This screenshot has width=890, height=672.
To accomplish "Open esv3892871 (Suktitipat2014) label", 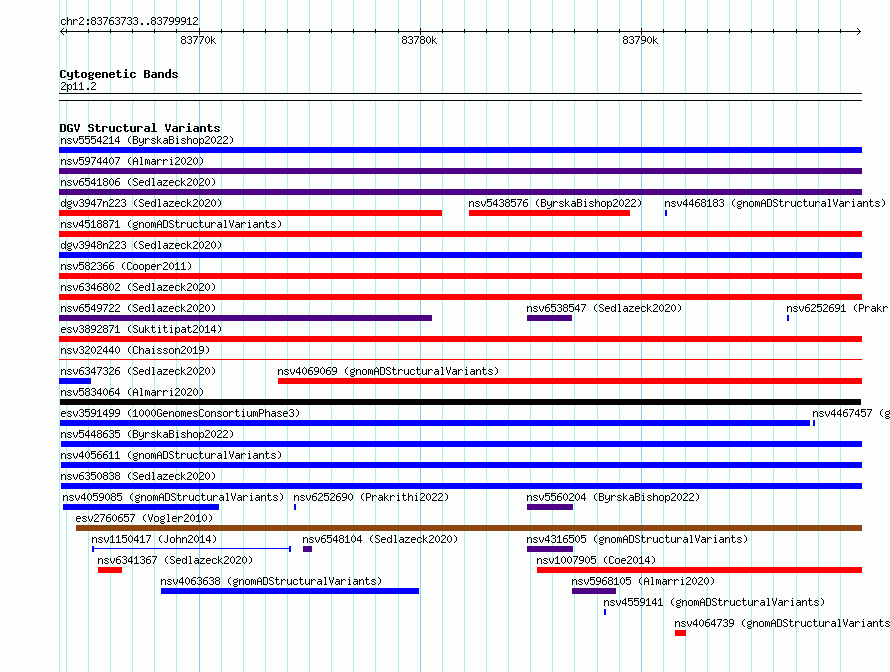I will tap(141, 329).
